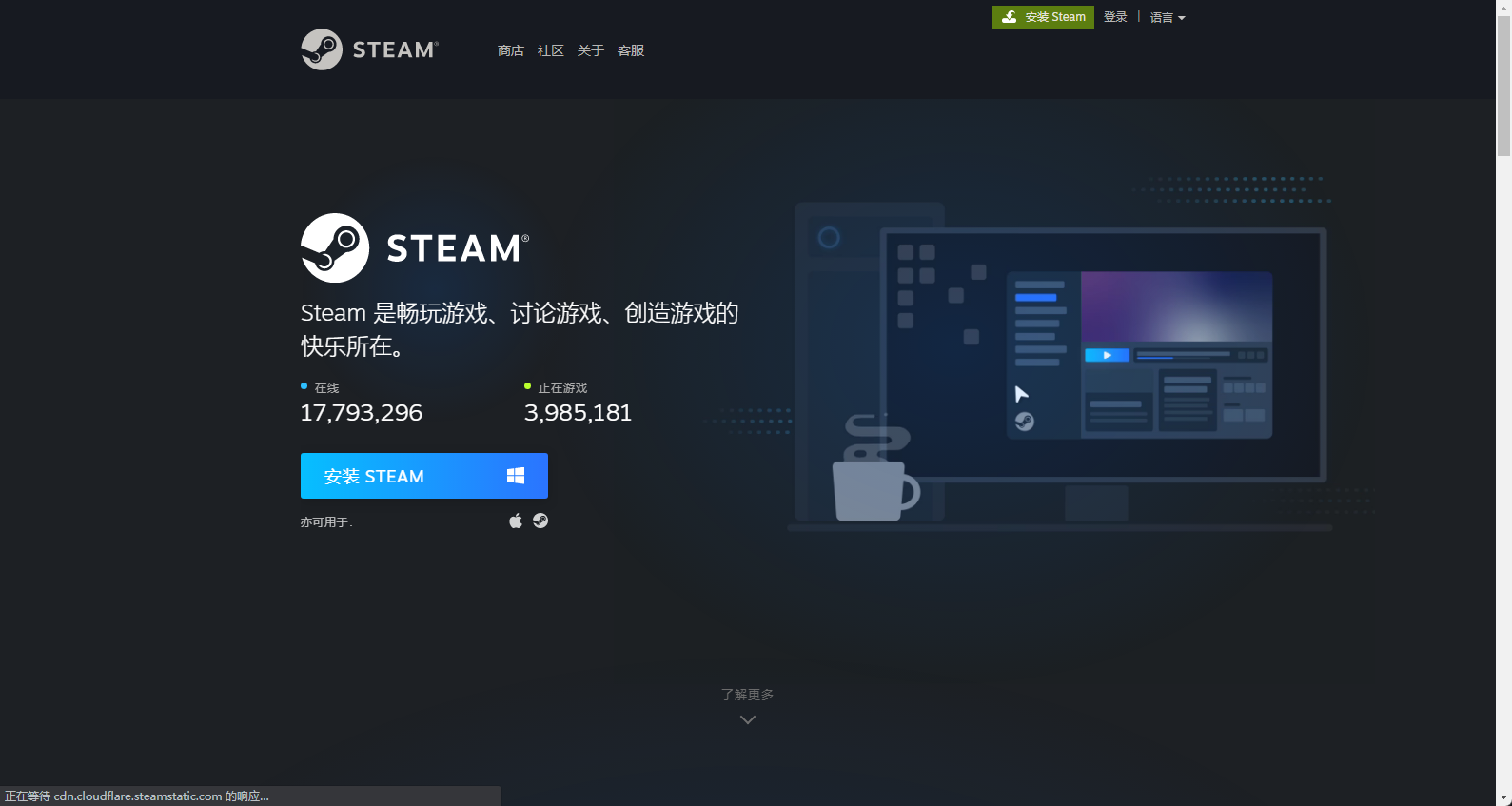Viewport: 1512px width, 806px height.
Task: Open the 客服 support page
Action: click(631, 50)
